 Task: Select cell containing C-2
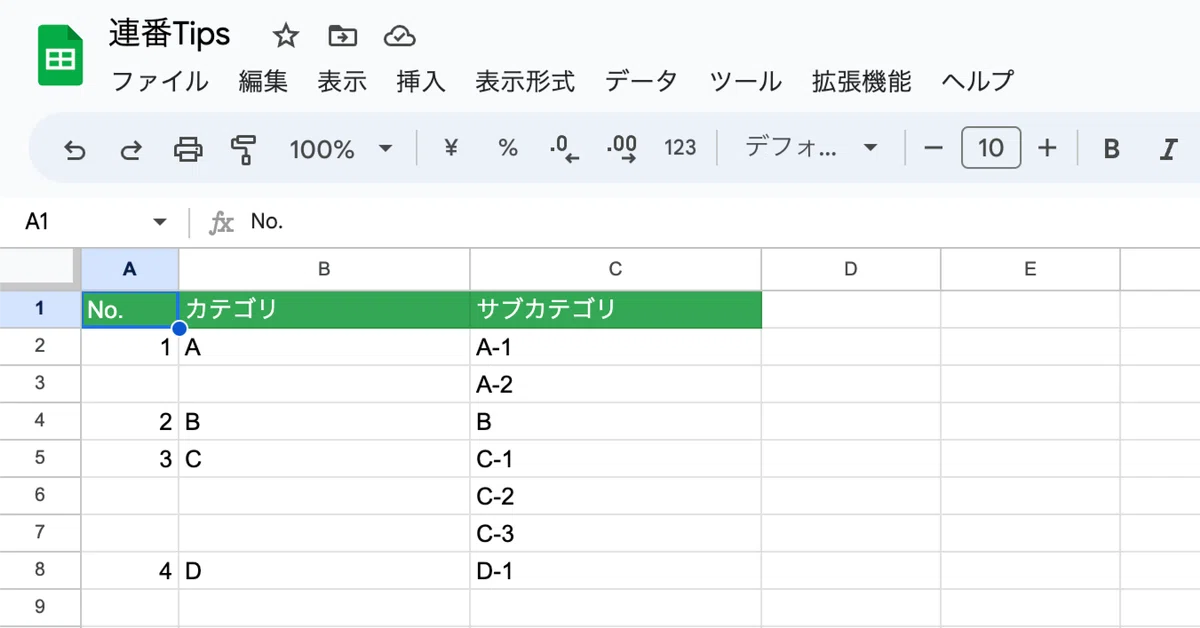coord(616,496)
